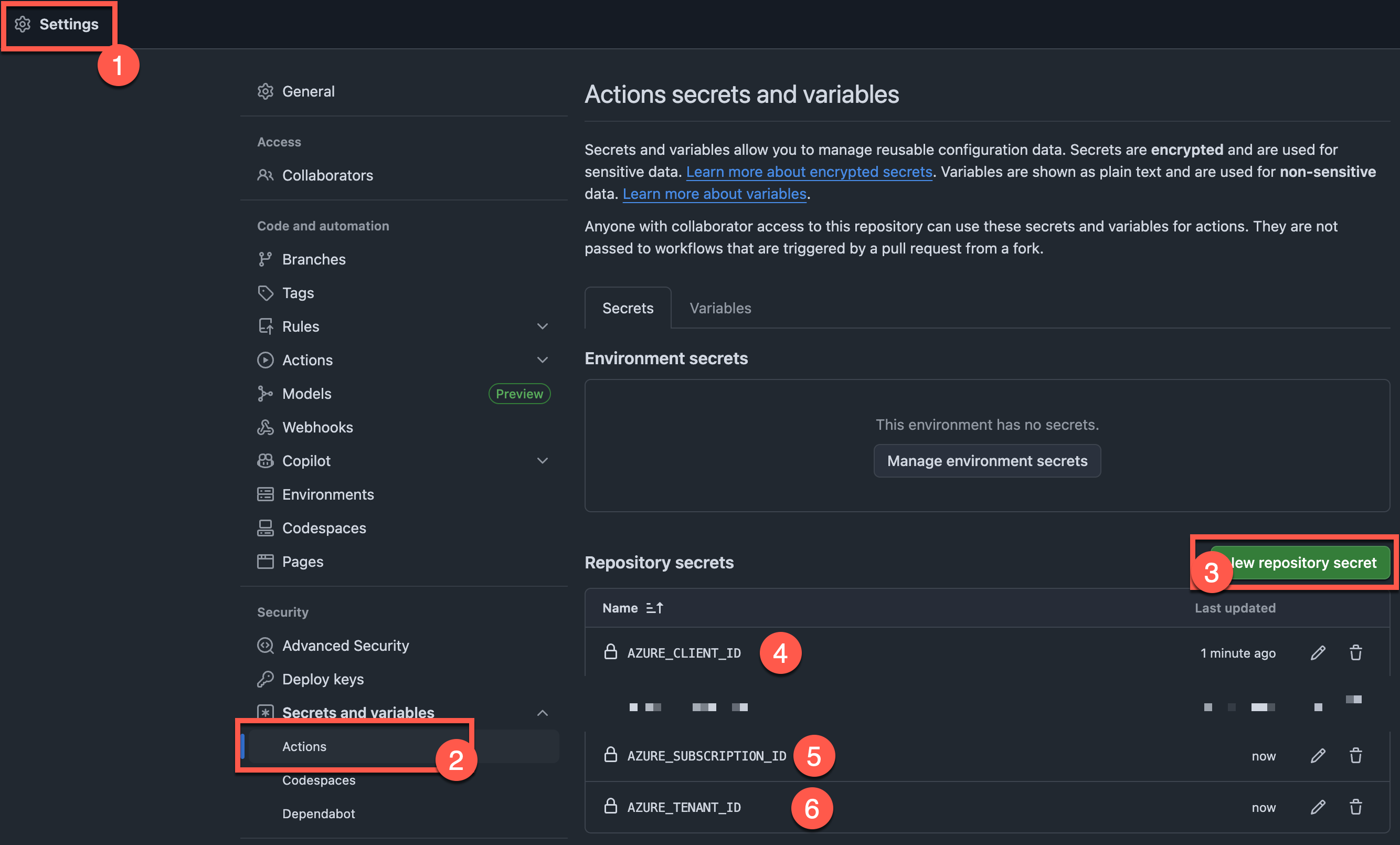
Task: Delete the AZURE_SUBSCRIPTION_ID secret with trash icon
Action: pyautogui.click(x=1356, y=755)
